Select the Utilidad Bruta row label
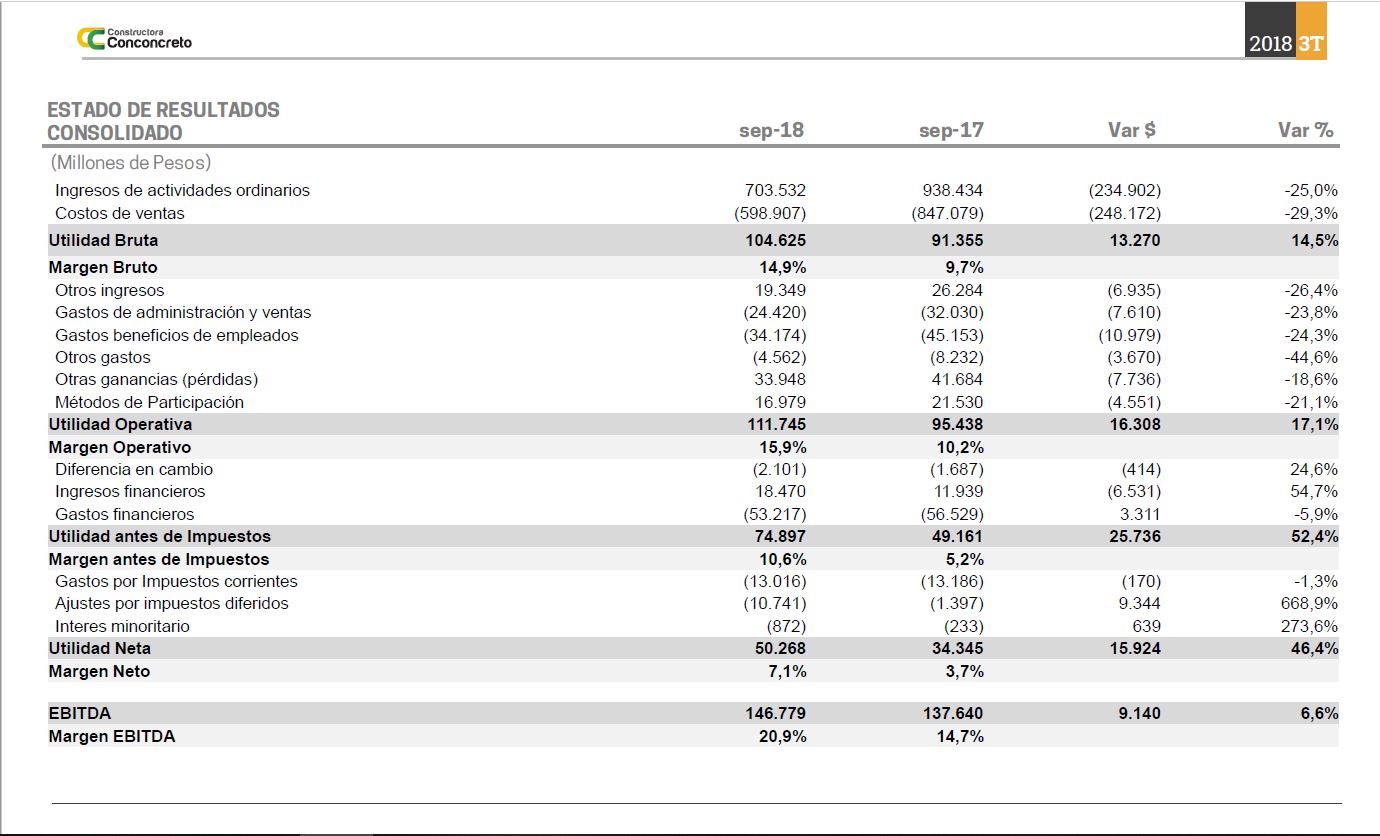 coord(103,240)
